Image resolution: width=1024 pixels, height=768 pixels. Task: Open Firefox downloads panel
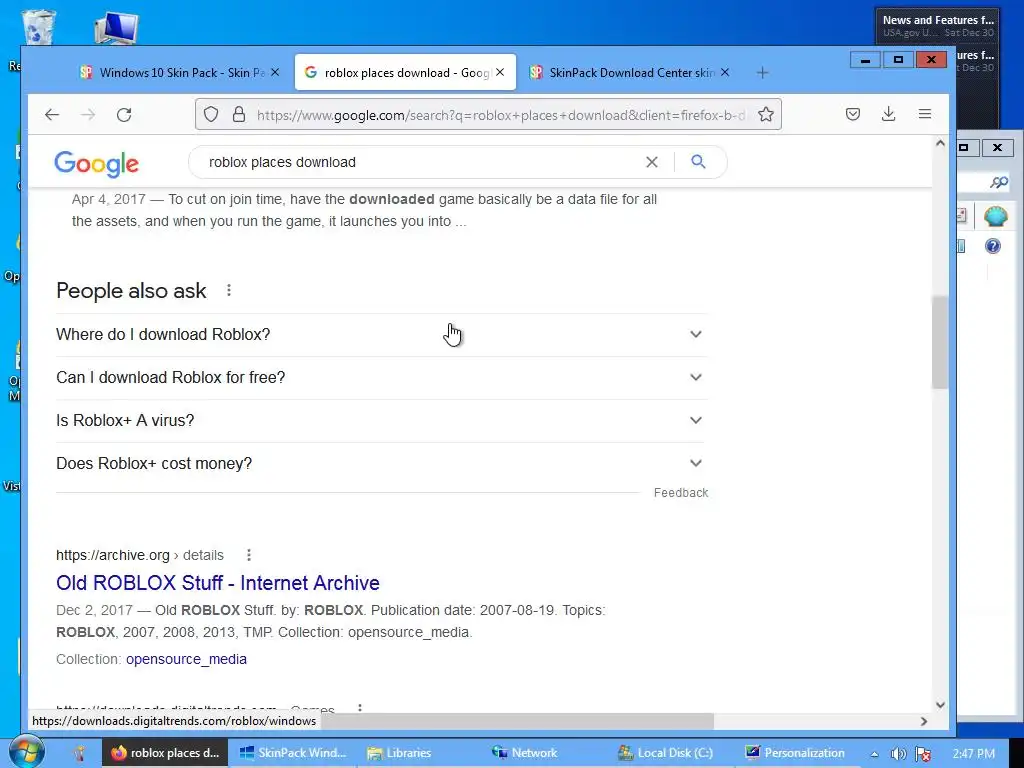pyautogui.click(x=888, y=114)
